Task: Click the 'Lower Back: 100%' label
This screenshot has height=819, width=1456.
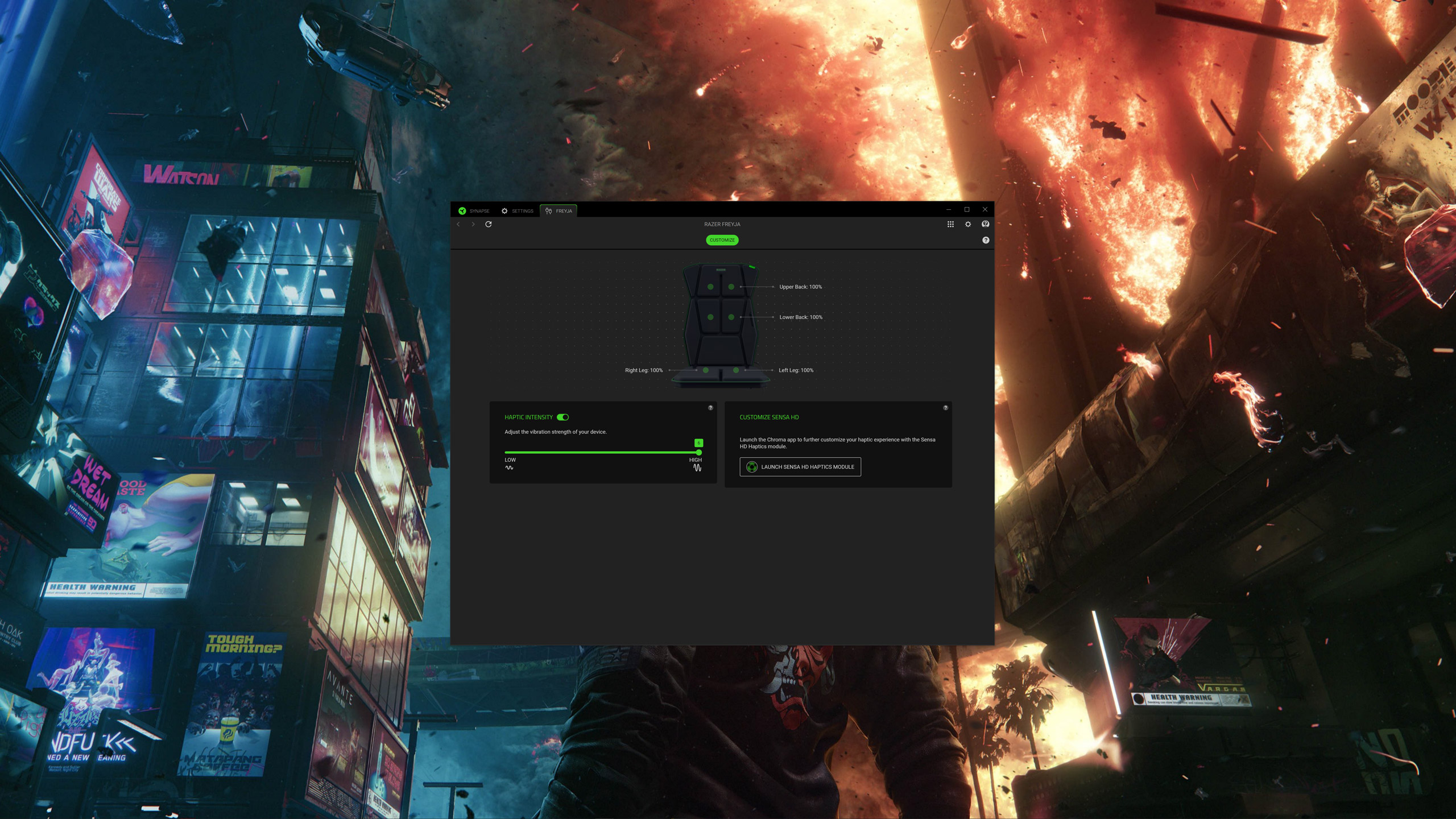Action: 801,317
